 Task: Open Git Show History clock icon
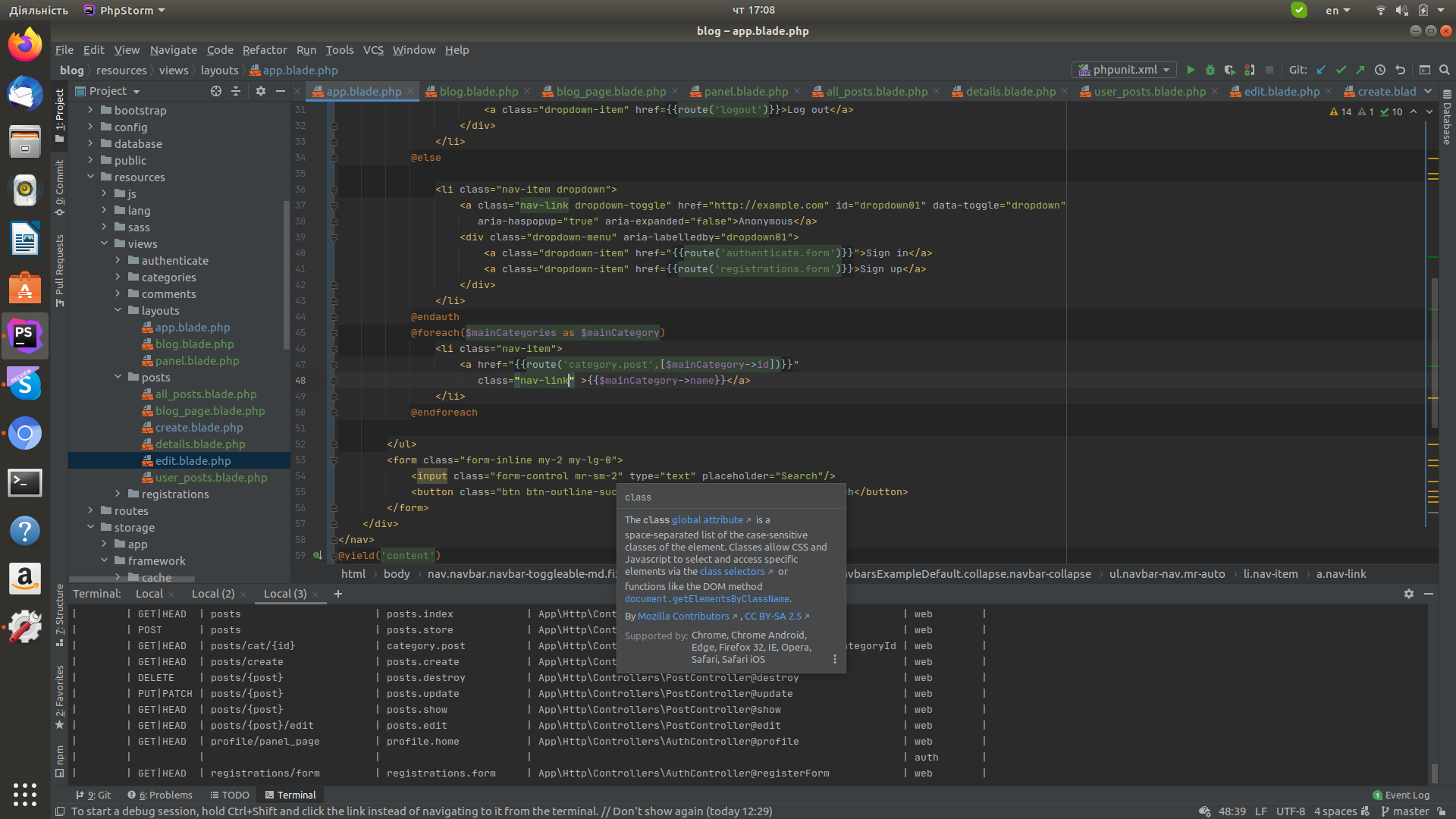click(x=1380, y=70)
